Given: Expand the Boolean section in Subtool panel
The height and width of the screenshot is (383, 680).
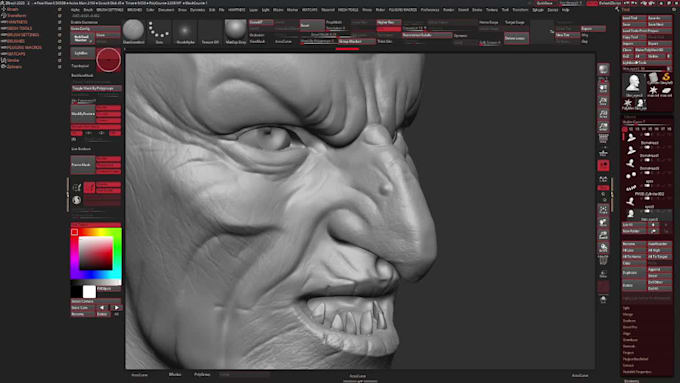Looking at the screenshot, I should 629,321.
